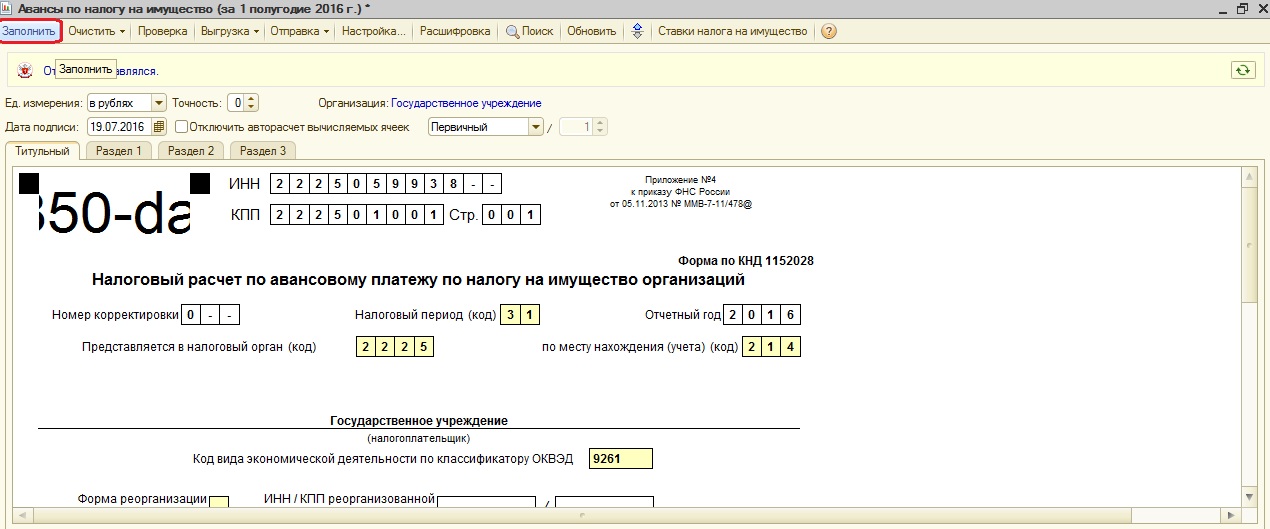
Task: Switch to the Раздел 1 tab
Action: tap(118, 151)
